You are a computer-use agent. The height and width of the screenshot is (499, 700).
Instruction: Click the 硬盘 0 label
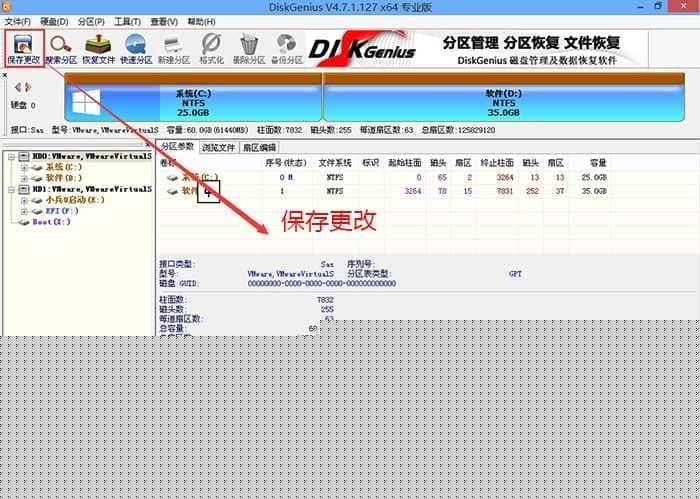tap(23, 105)
